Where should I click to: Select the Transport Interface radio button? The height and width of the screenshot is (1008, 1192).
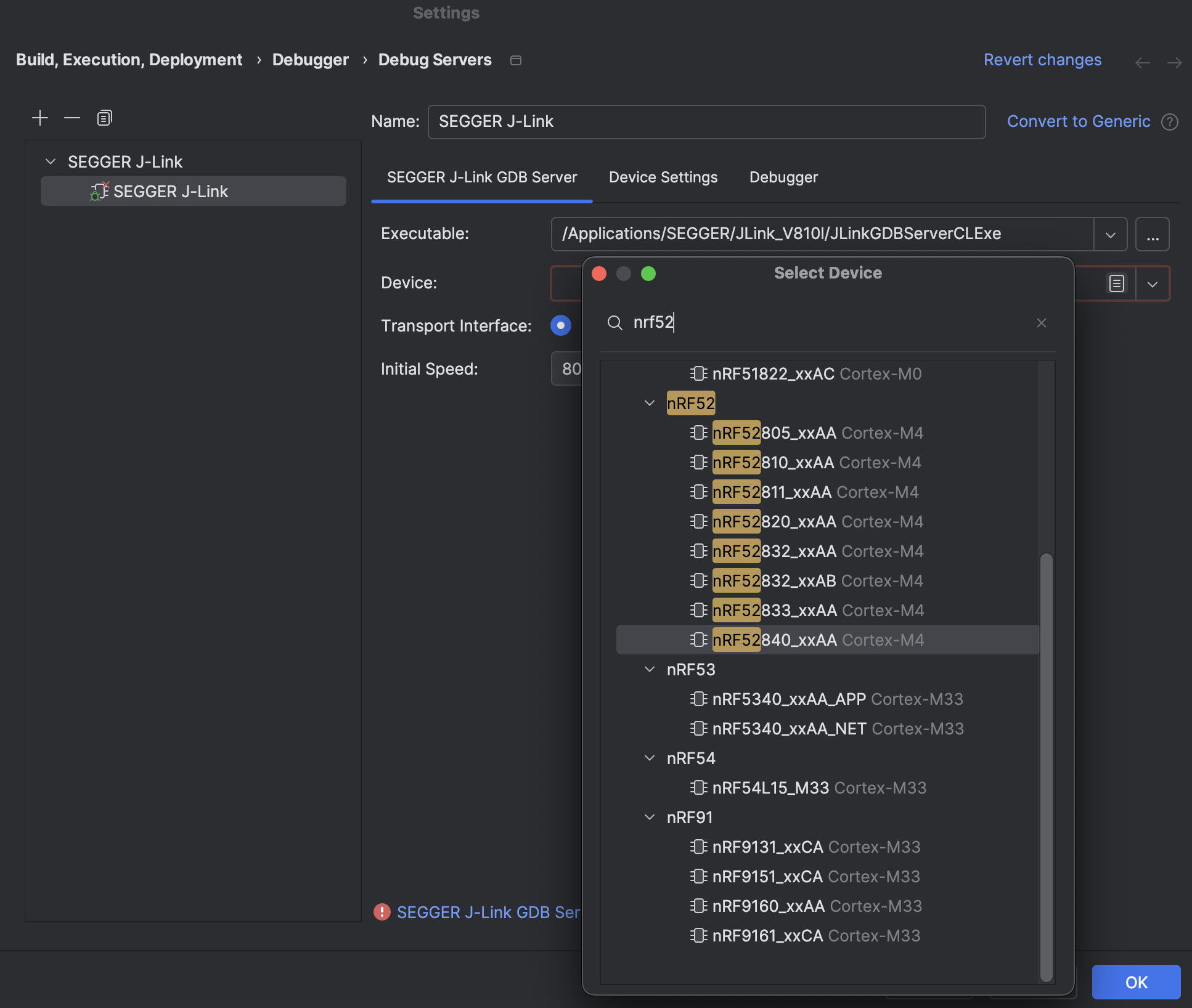(x=560, y=325)
